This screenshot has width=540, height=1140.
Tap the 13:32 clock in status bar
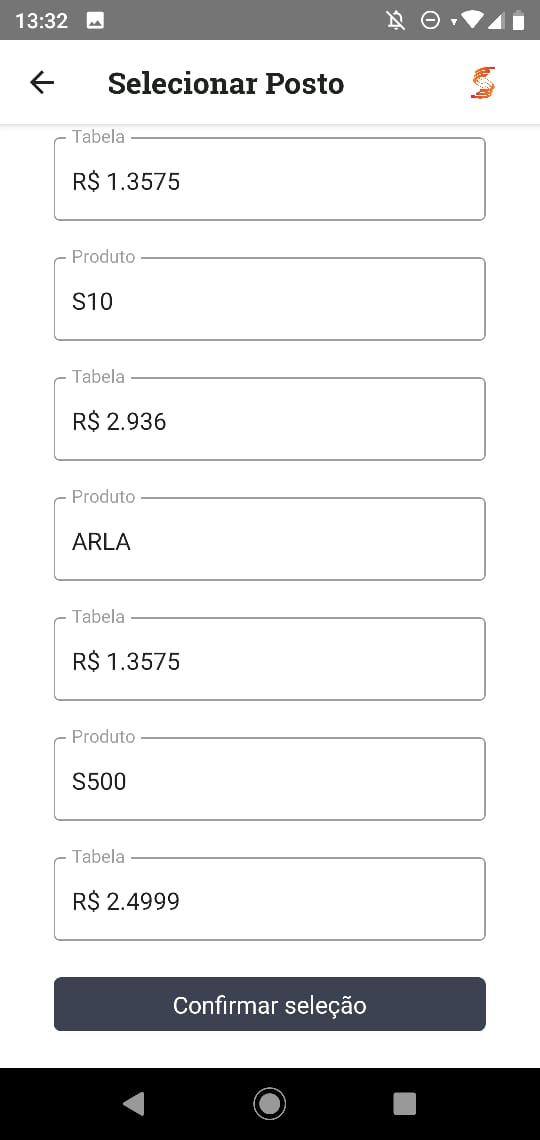(41, 20)
